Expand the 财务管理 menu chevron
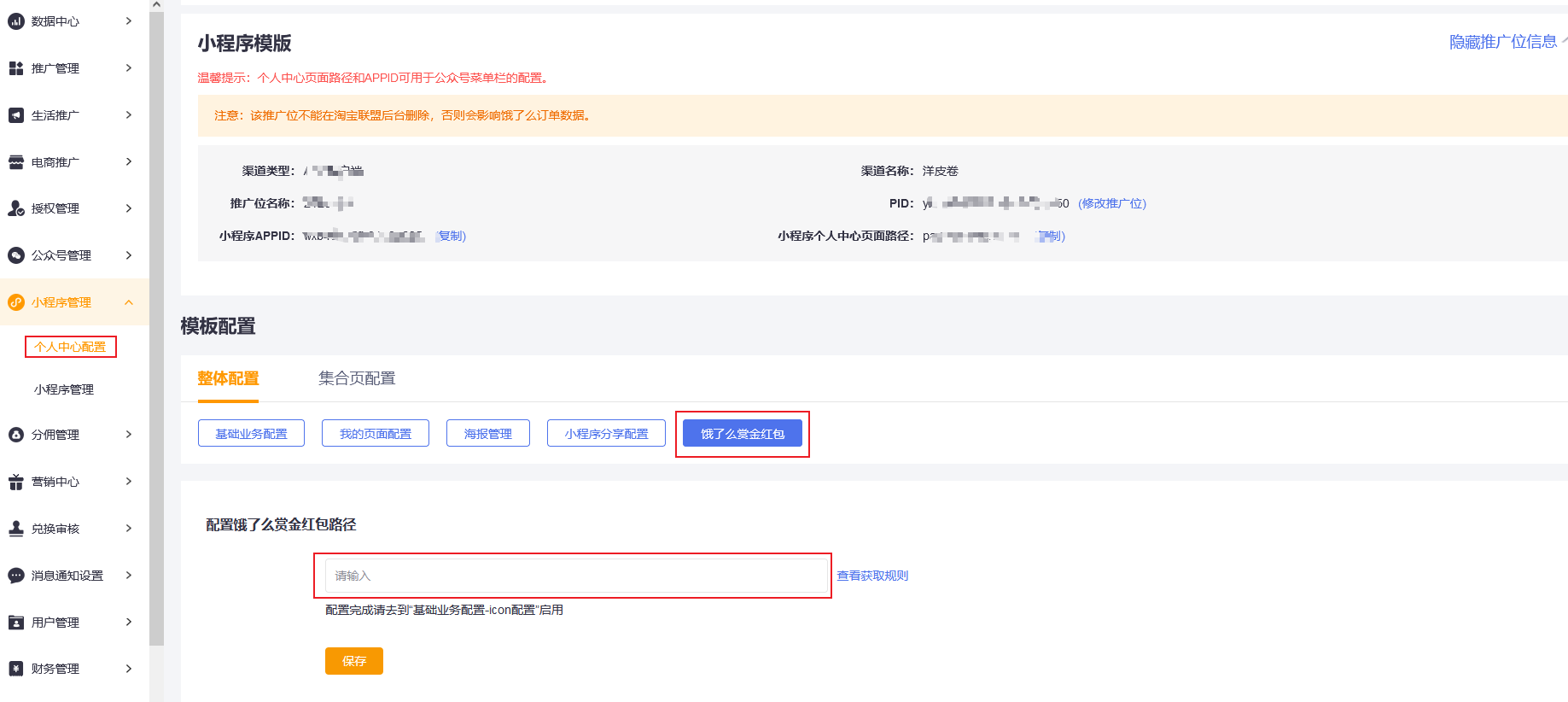The image size is (1568, 702). 129,668
